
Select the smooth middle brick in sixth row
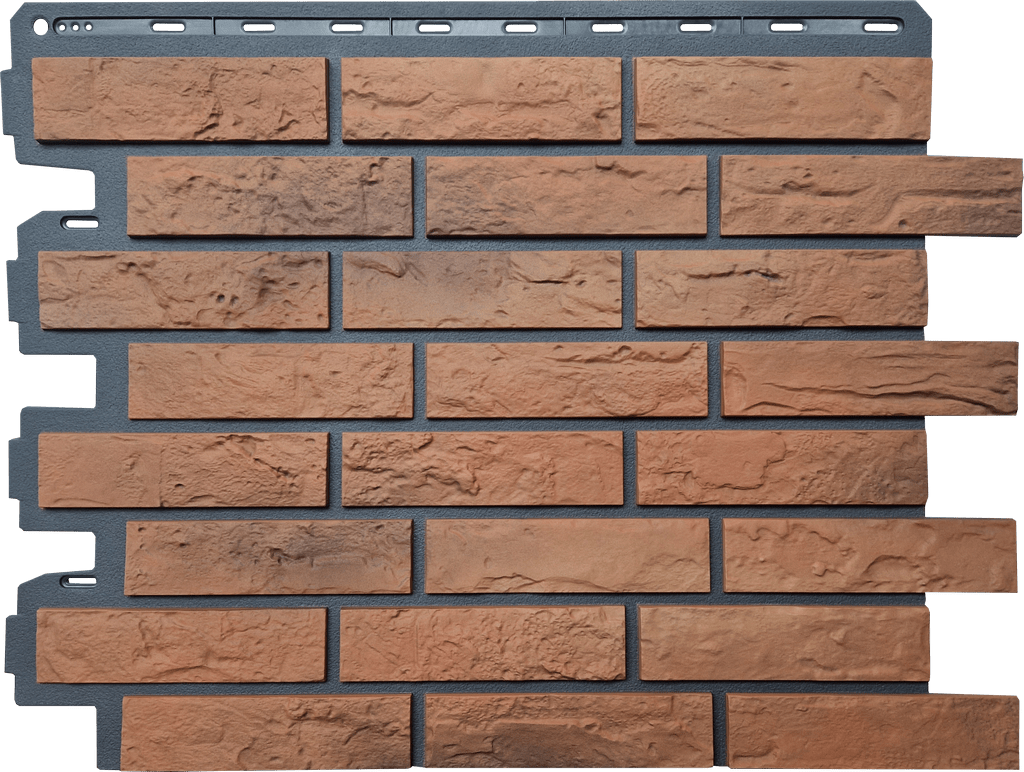click(x=567, y=555)
